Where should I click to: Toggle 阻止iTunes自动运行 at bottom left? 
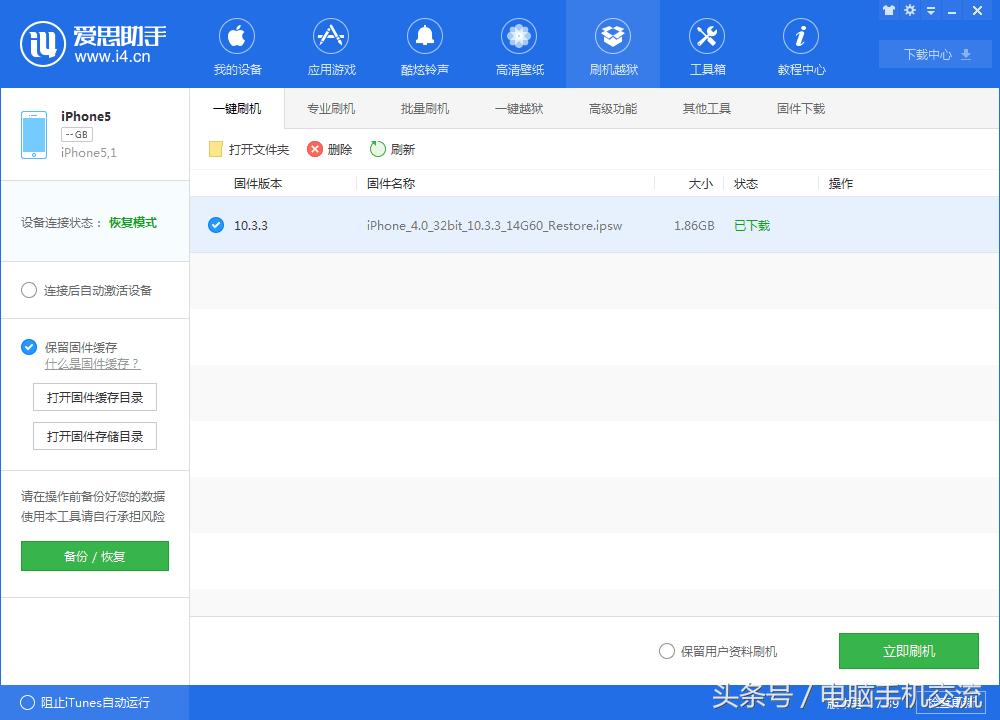(x=30, y=703)
